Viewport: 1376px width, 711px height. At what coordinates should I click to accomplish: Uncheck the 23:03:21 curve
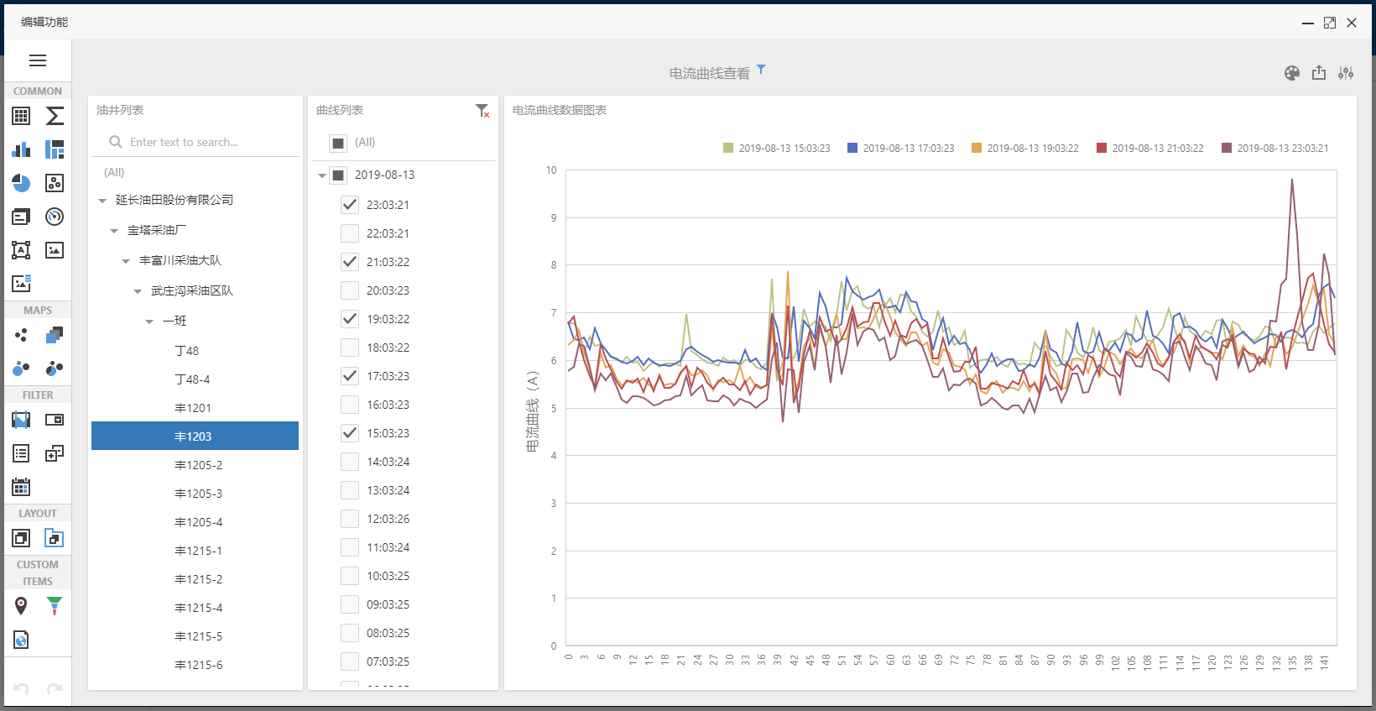(350, 205)
